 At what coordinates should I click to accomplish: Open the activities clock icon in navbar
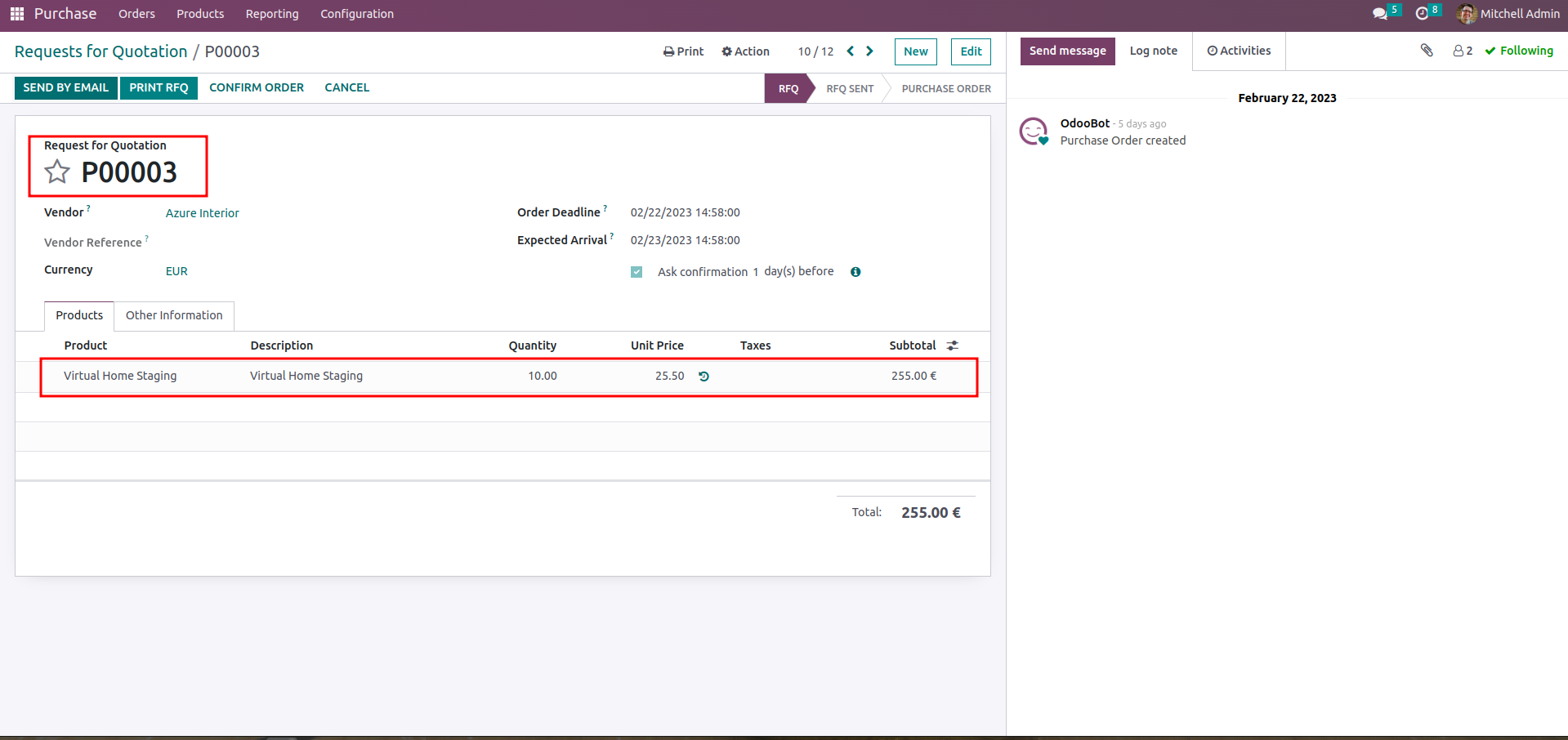tap(1422, 14)
